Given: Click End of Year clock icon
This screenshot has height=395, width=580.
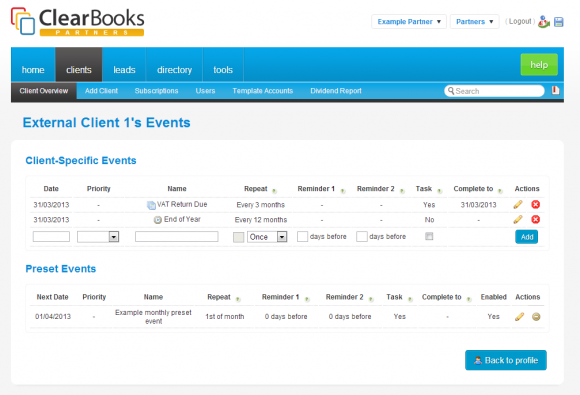Looking at the screenshot, I should (158, 220).
